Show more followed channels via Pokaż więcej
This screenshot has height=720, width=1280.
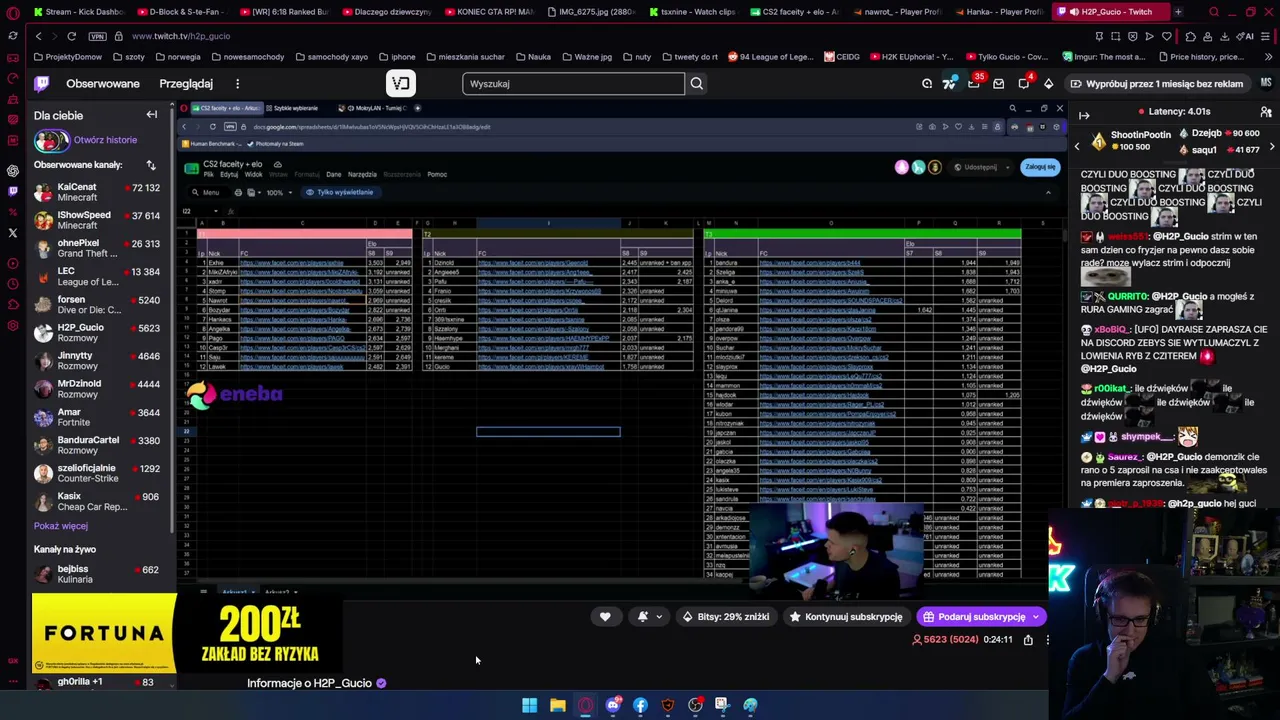(x=61, y=526)
